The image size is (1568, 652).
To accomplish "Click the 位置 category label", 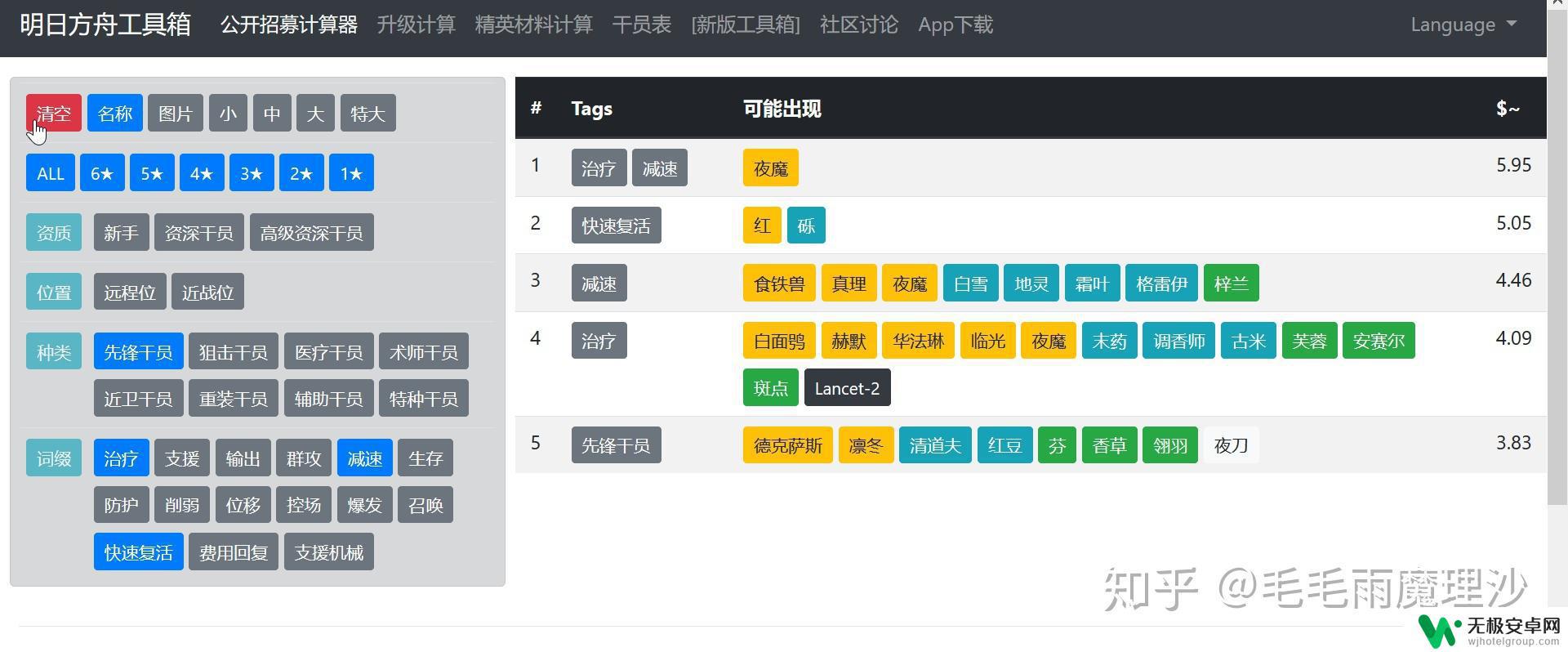I will pos(54,292).
